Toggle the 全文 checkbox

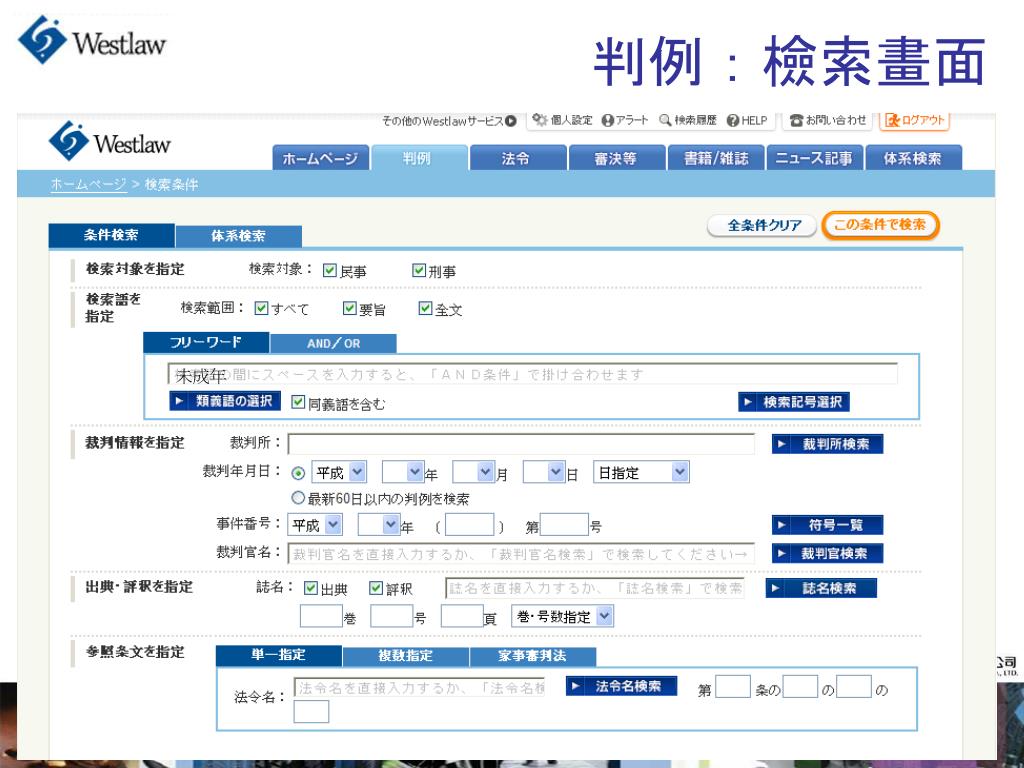(x=425, y=308)
